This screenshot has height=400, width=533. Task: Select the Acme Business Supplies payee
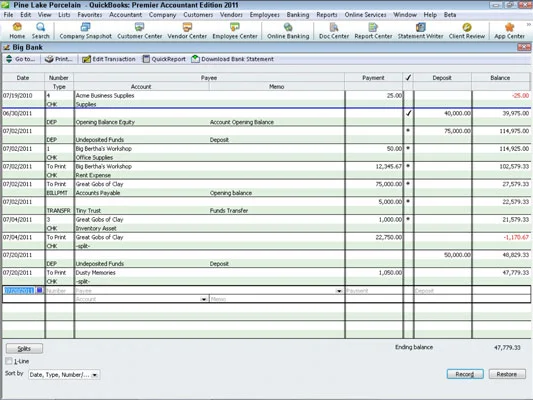(x=105, y=95)
